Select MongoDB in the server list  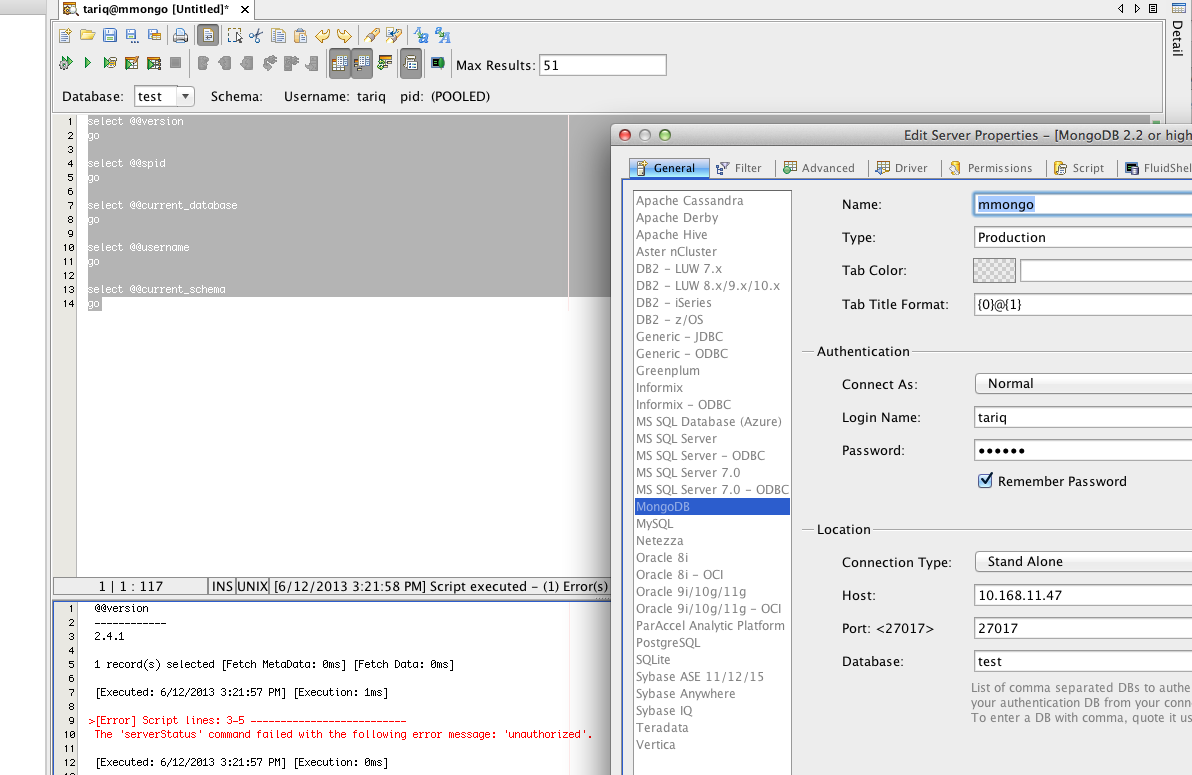pyautogui.click(x=712, y=507)
